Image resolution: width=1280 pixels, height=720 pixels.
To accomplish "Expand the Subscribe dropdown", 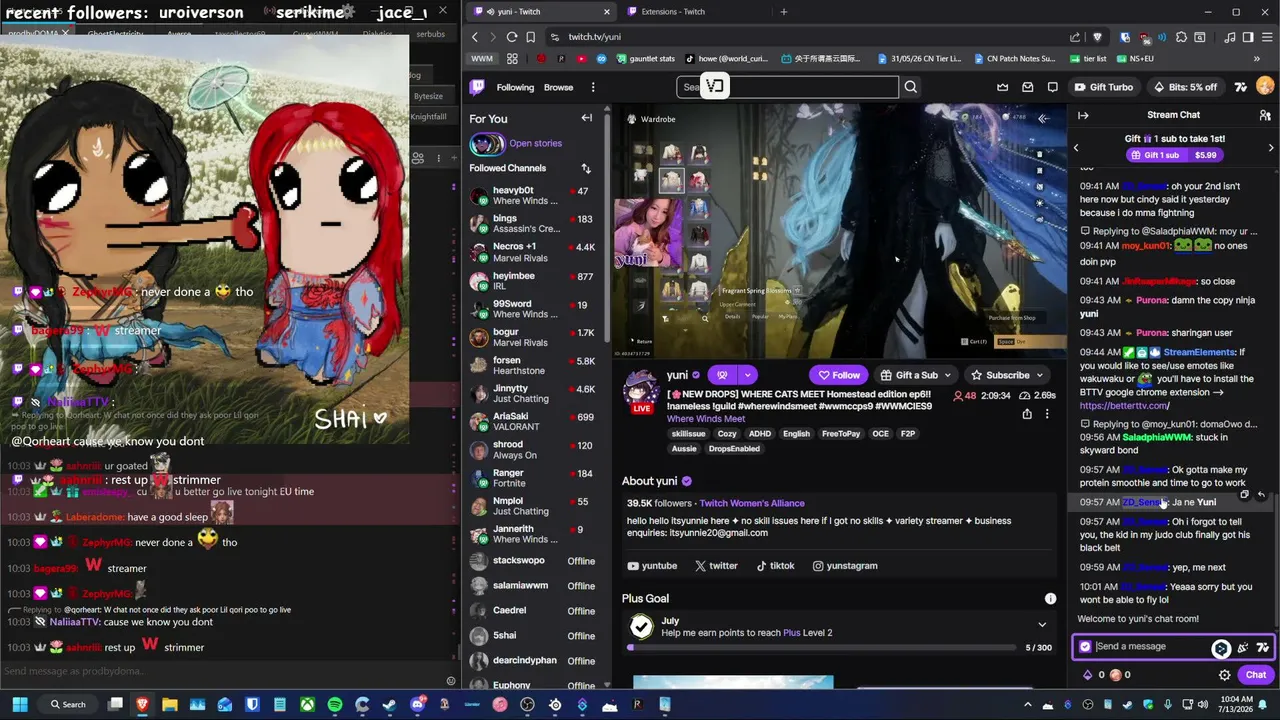I will [1040, 375].
